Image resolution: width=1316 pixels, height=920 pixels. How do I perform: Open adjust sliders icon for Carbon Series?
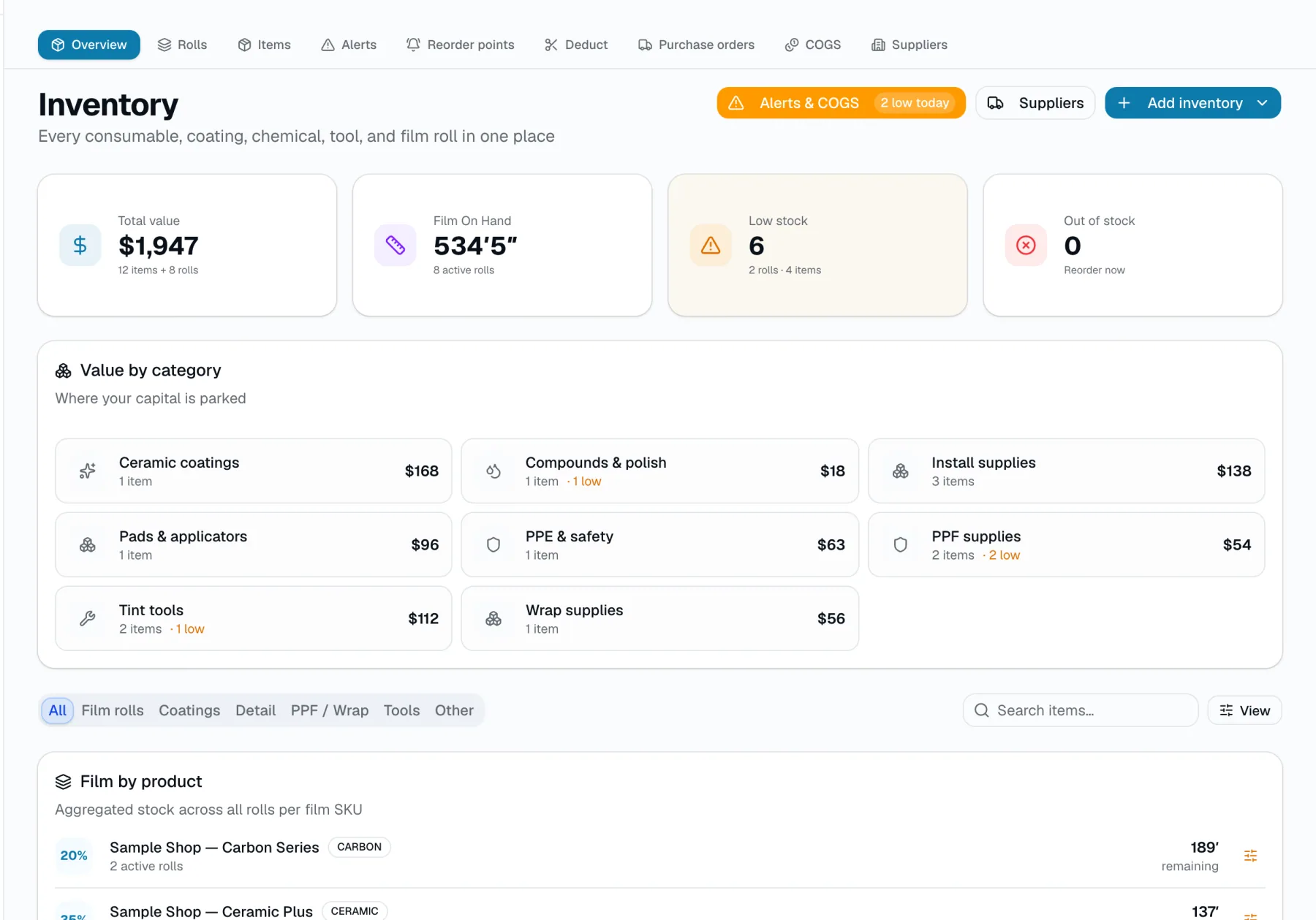1251,856
